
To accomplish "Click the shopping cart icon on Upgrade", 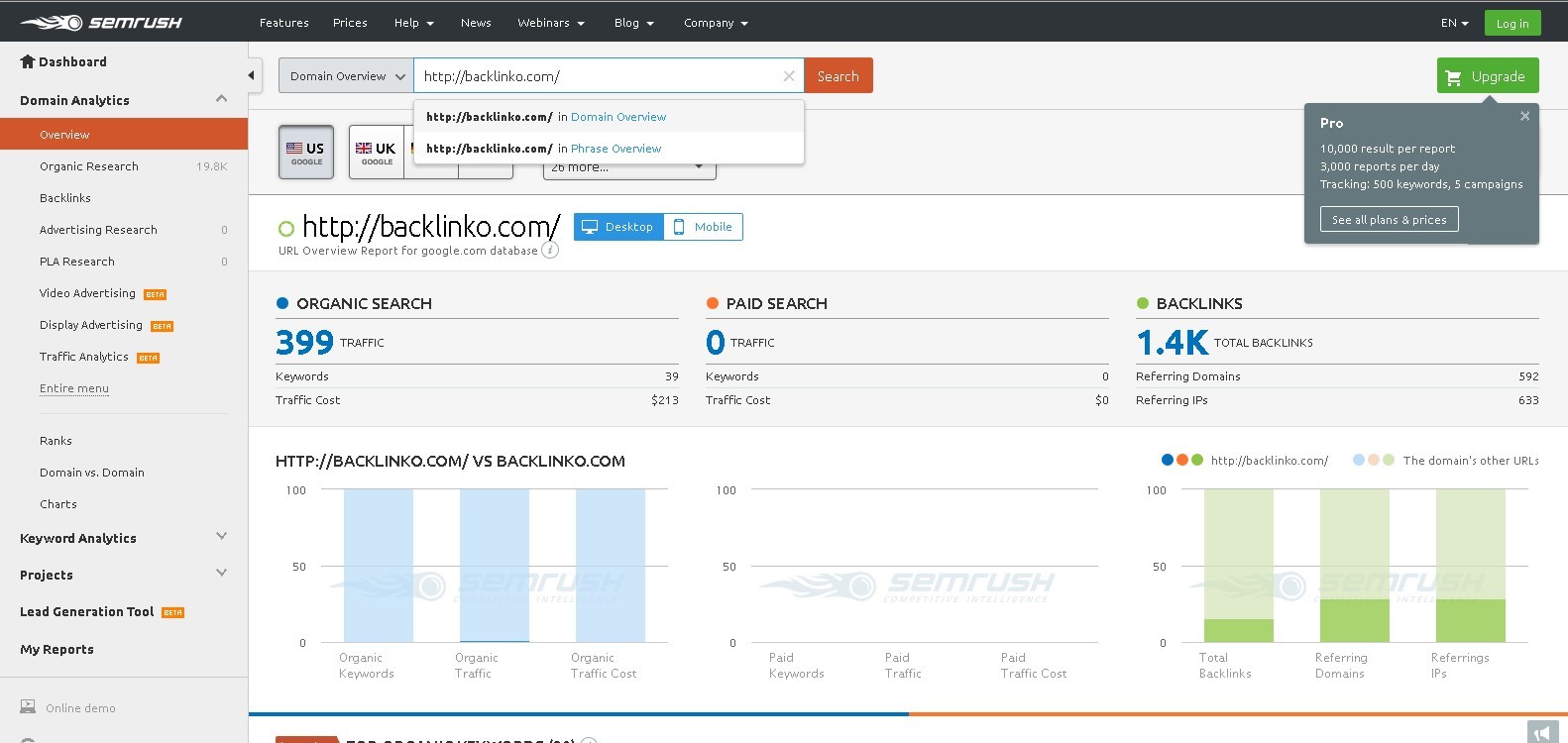I will coord(1454,77).
